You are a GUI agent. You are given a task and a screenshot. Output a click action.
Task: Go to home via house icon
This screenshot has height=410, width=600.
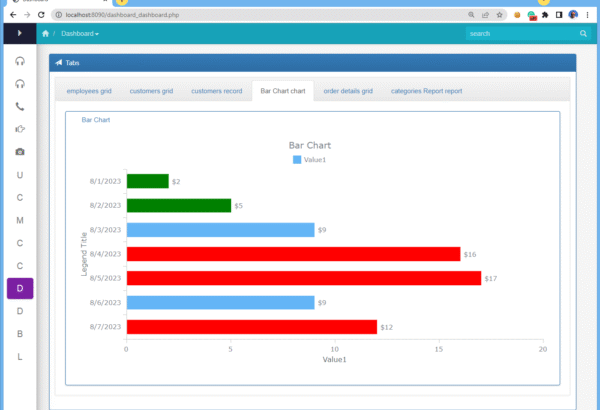pos(45,33)
